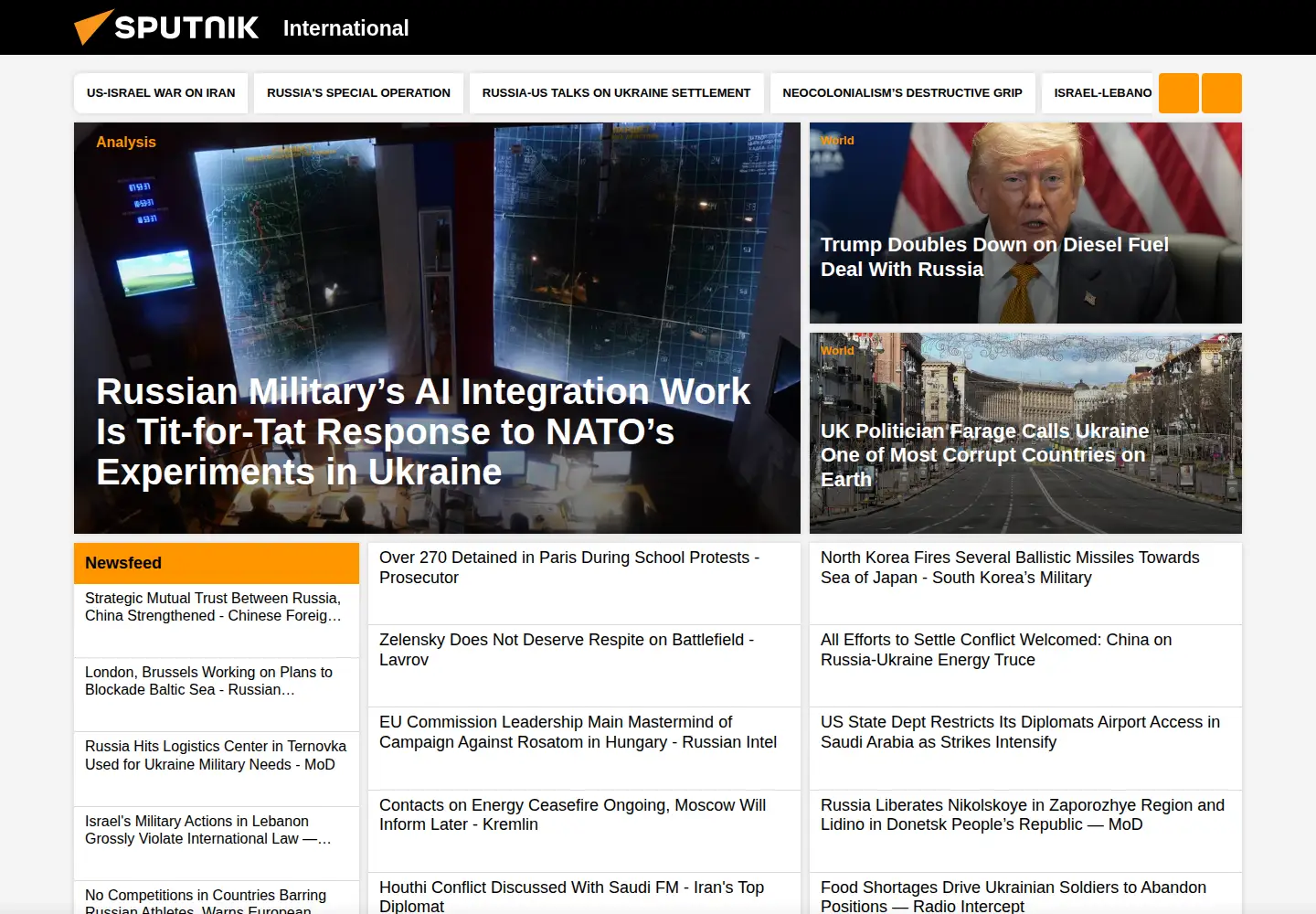Click World label on the Trump story card
1316x914 pixels.
[837, 140]
